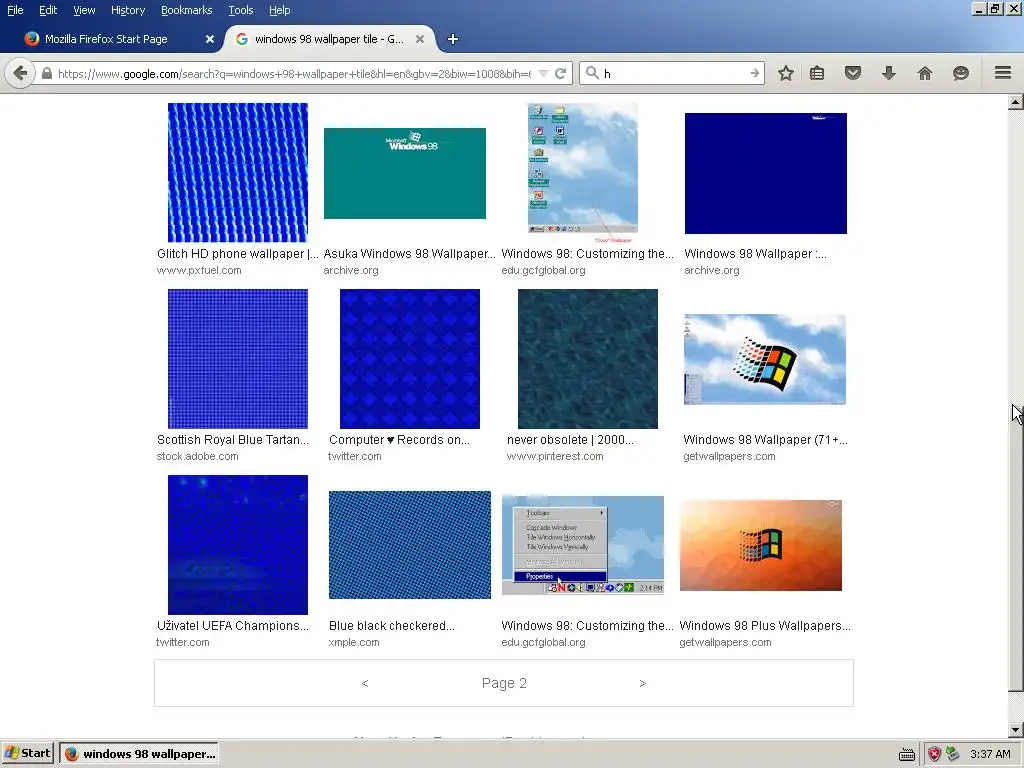Open the hamburger menu

[1003, 72]
